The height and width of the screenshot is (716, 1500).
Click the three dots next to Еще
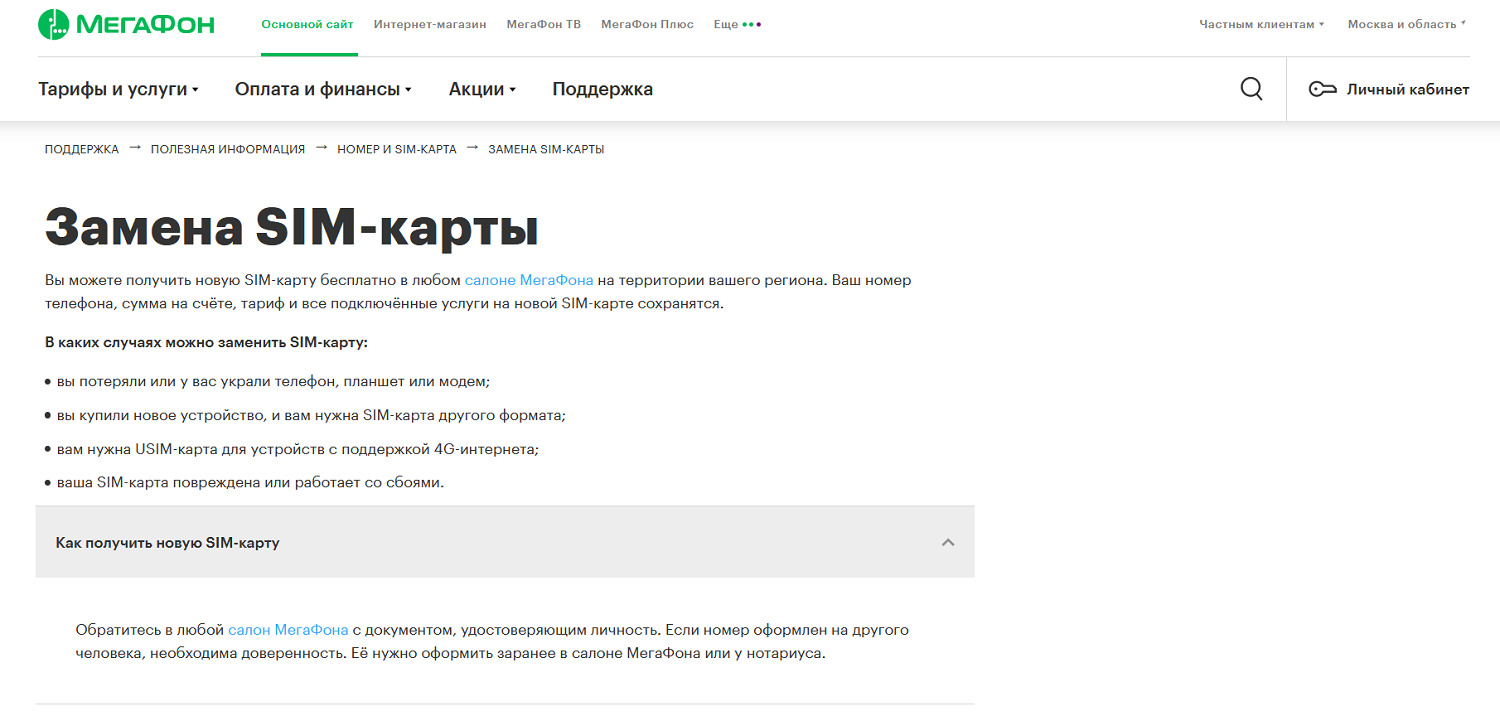752,24
